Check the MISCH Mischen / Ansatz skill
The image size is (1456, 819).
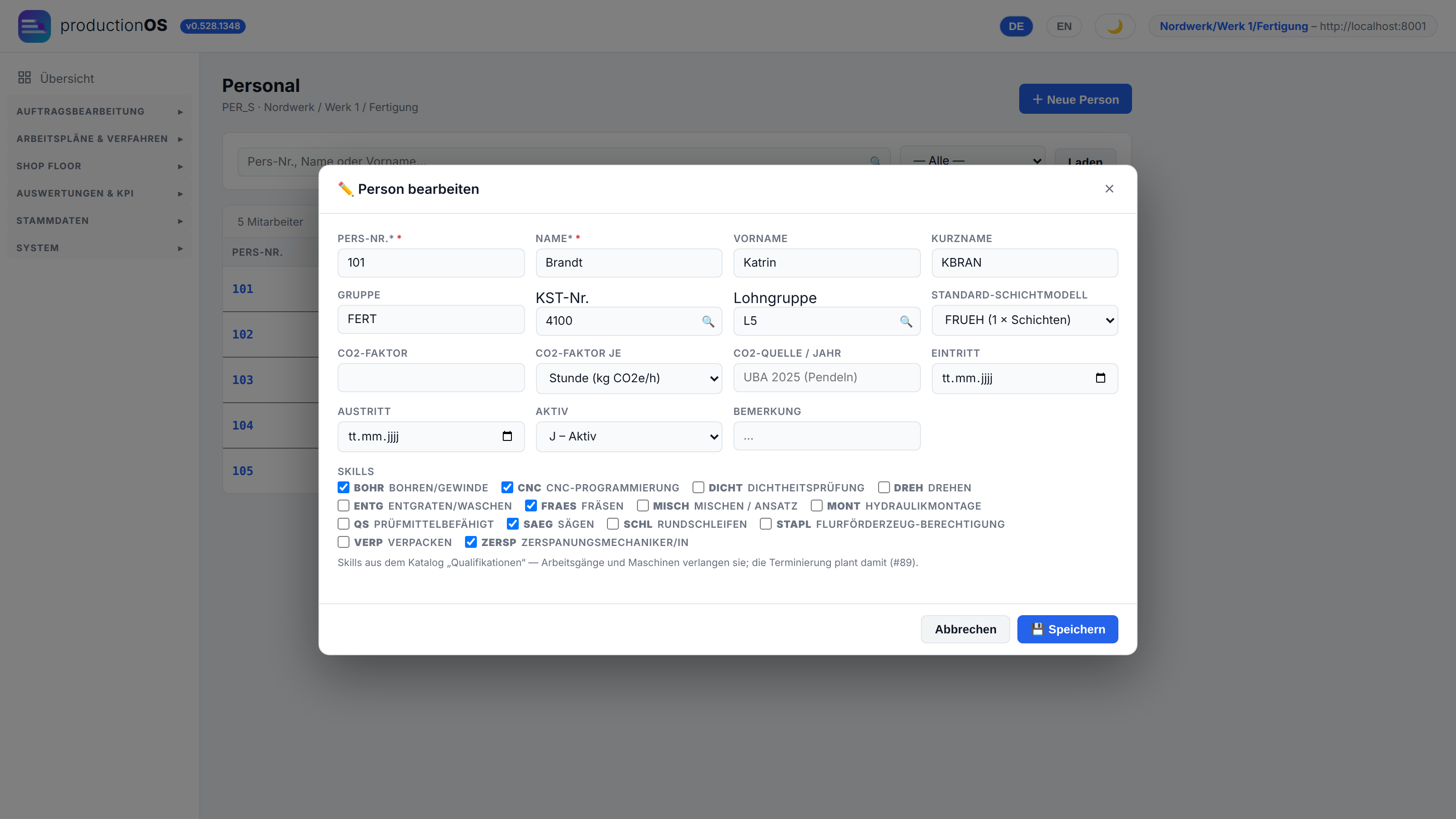[x=642, y=506]
